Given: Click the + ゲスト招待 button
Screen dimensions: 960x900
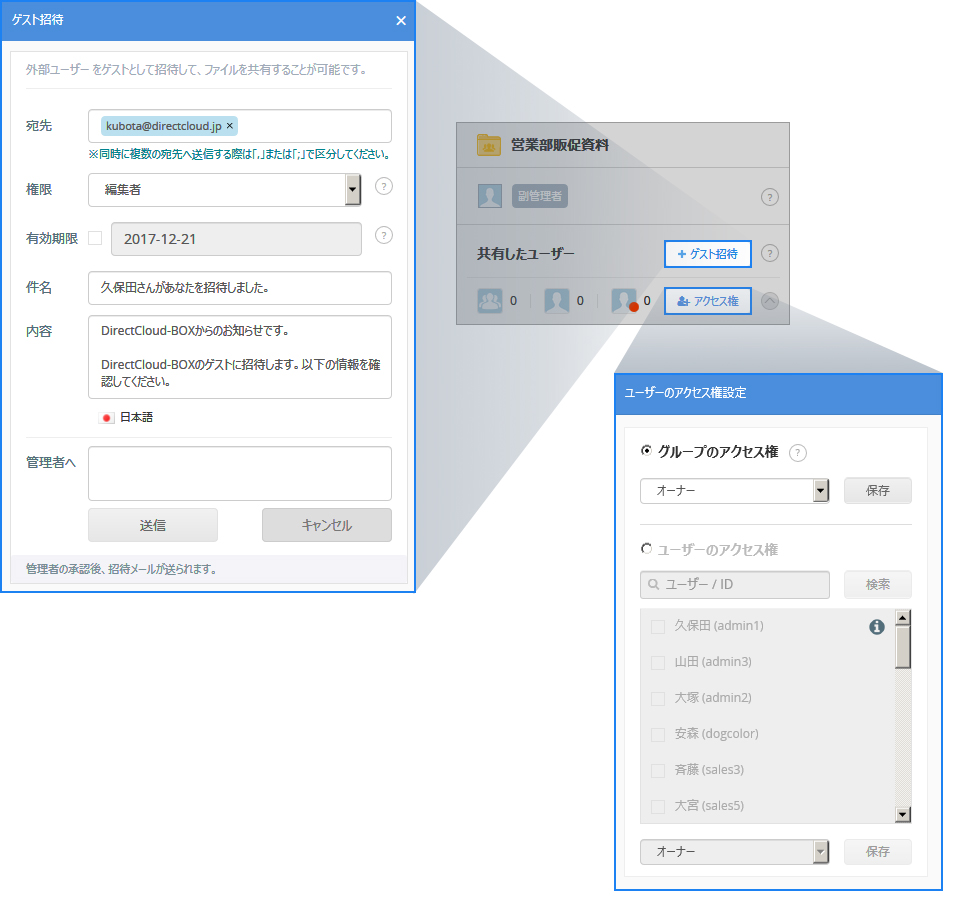Looking at the screenshot, I should 707,254.
